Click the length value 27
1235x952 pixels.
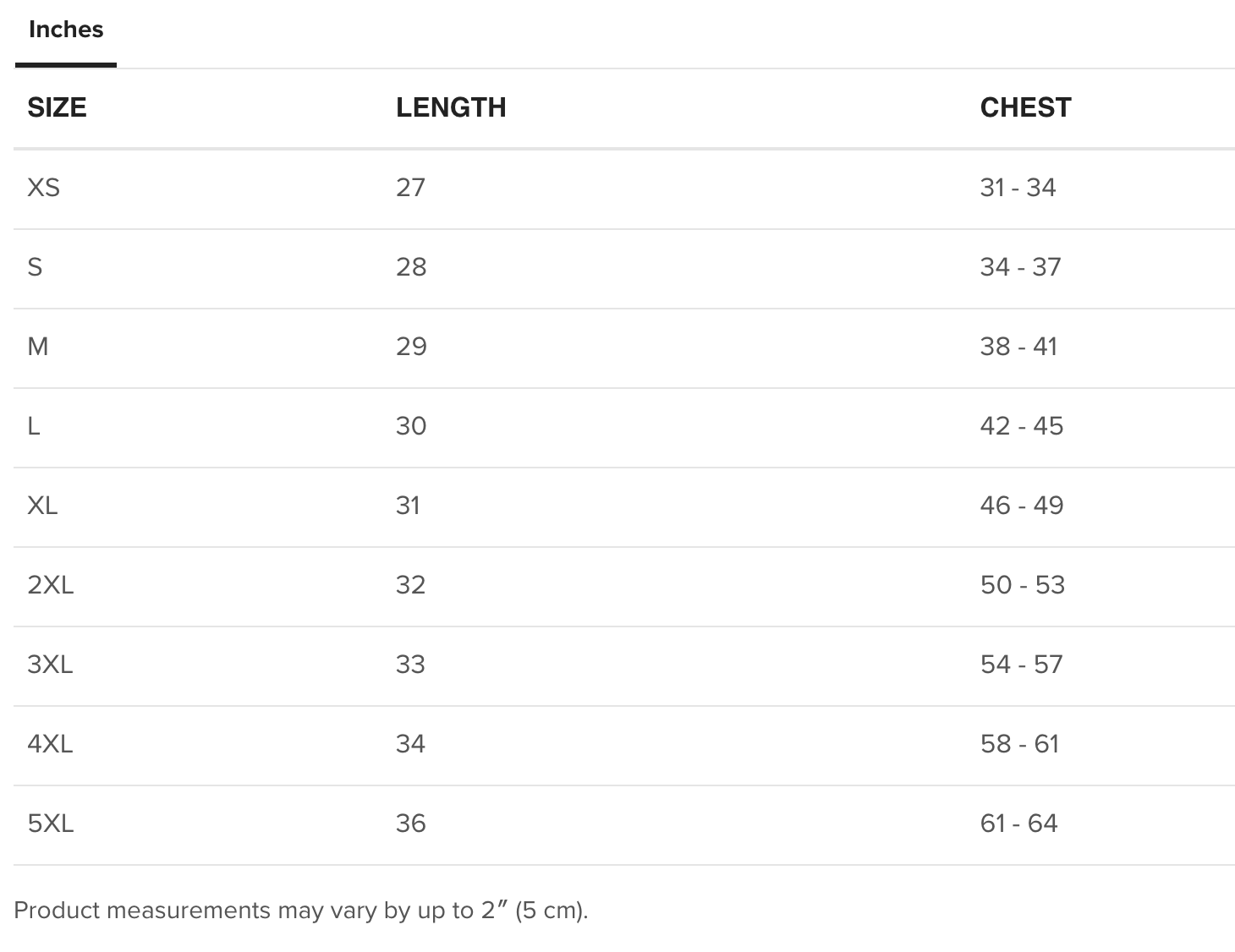click(410, 187)
